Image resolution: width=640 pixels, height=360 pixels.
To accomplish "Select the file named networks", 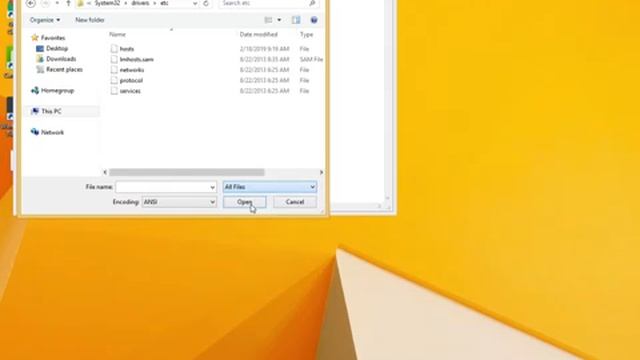I will click(132, 70).
